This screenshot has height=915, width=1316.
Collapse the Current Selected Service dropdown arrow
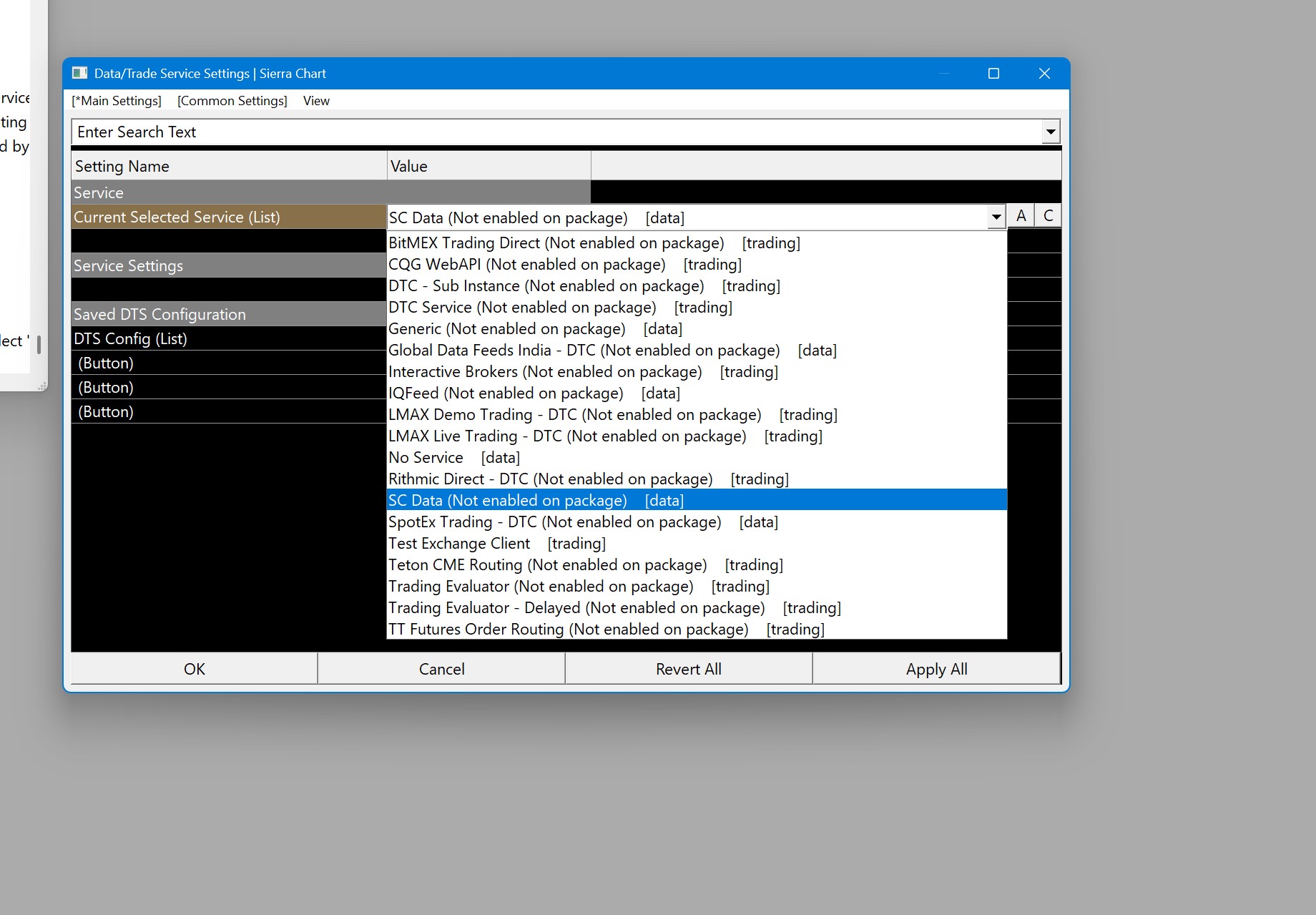[996, 217]
